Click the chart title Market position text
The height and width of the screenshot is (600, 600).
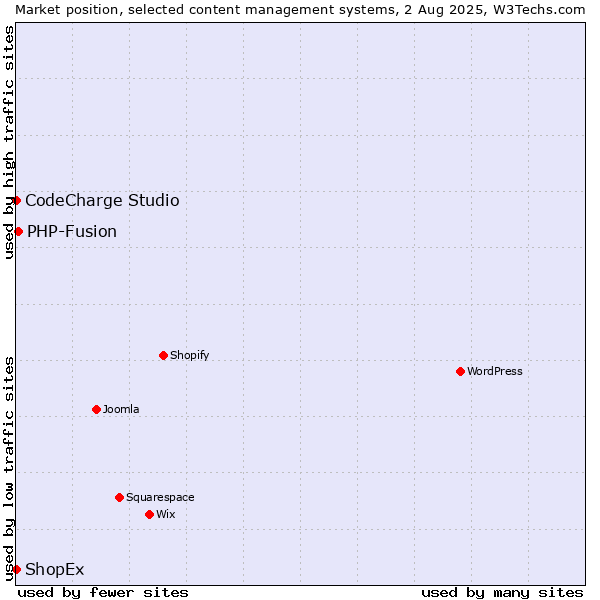click(x=300, y=10)
